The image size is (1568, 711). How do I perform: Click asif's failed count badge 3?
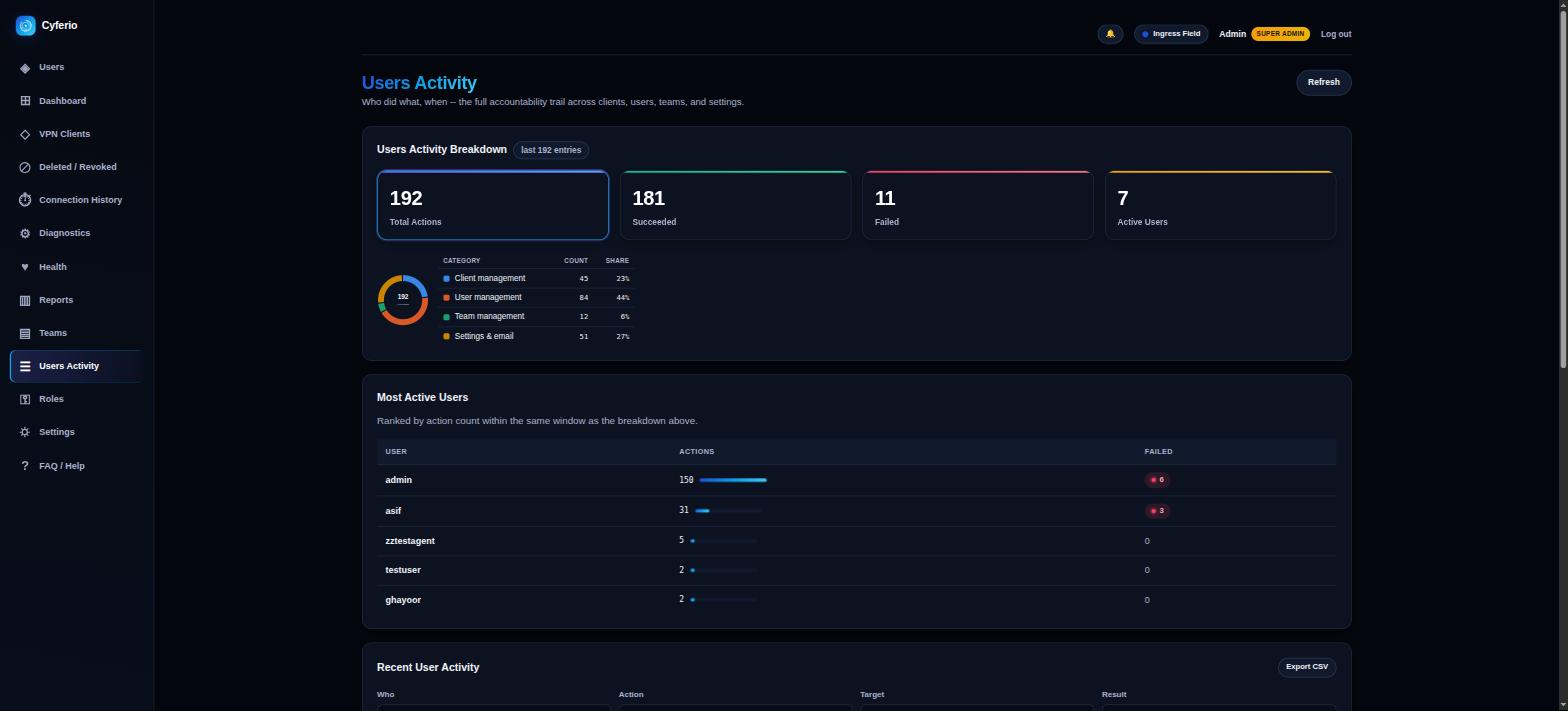tap(1157, 511)
